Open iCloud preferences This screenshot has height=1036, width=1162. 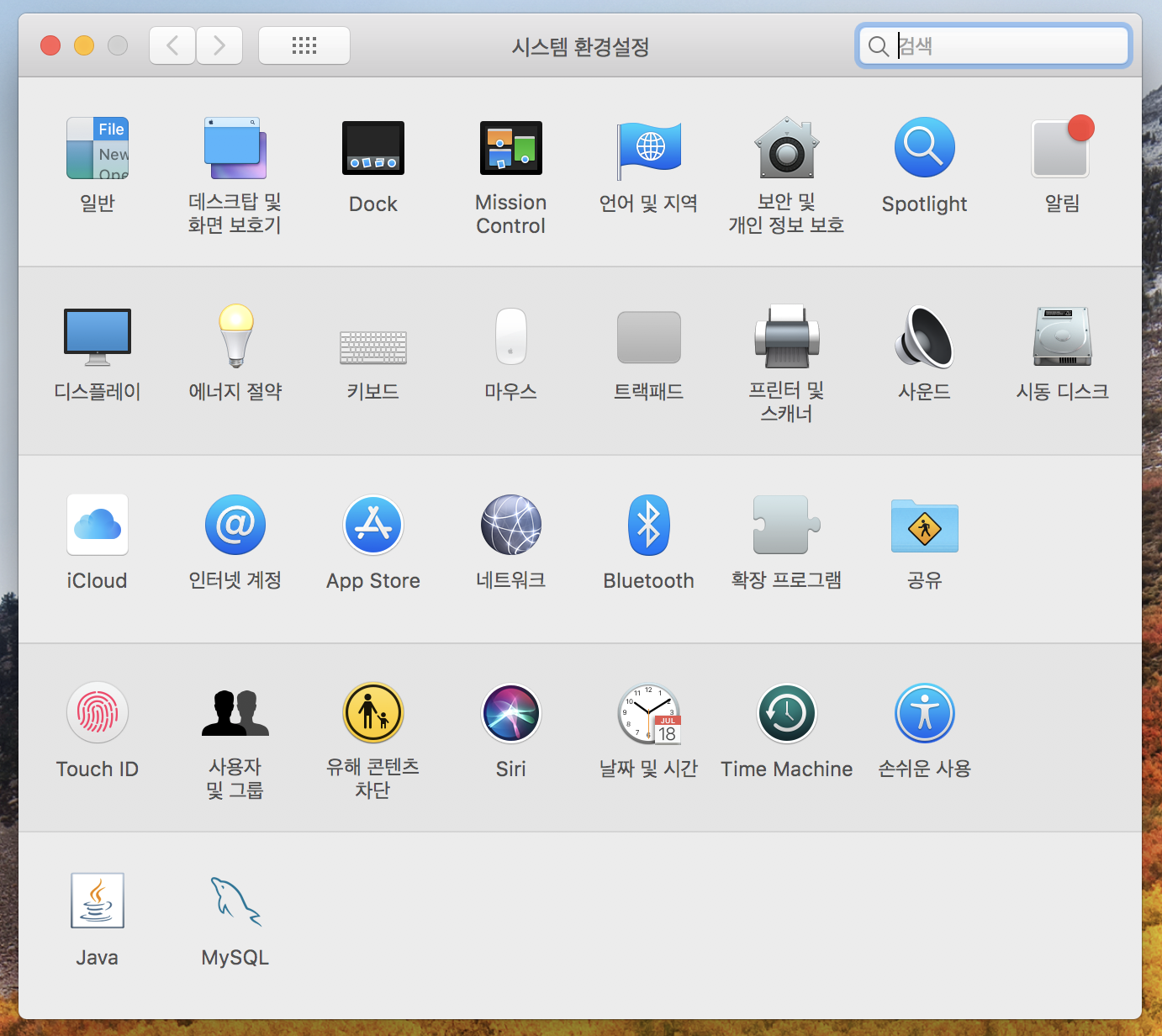click(x=98, y=525)
